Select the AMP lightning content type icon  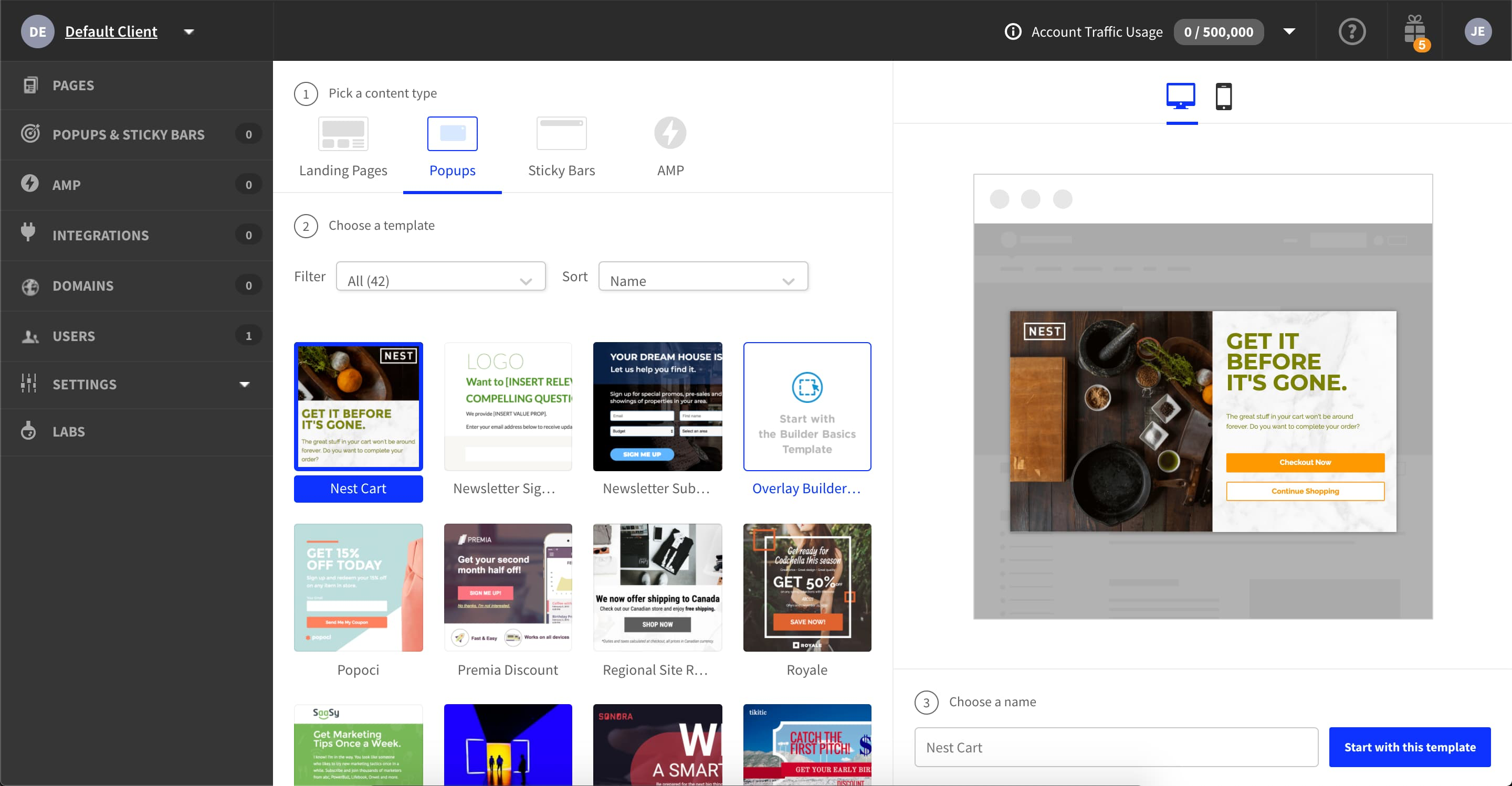(670, 133)
